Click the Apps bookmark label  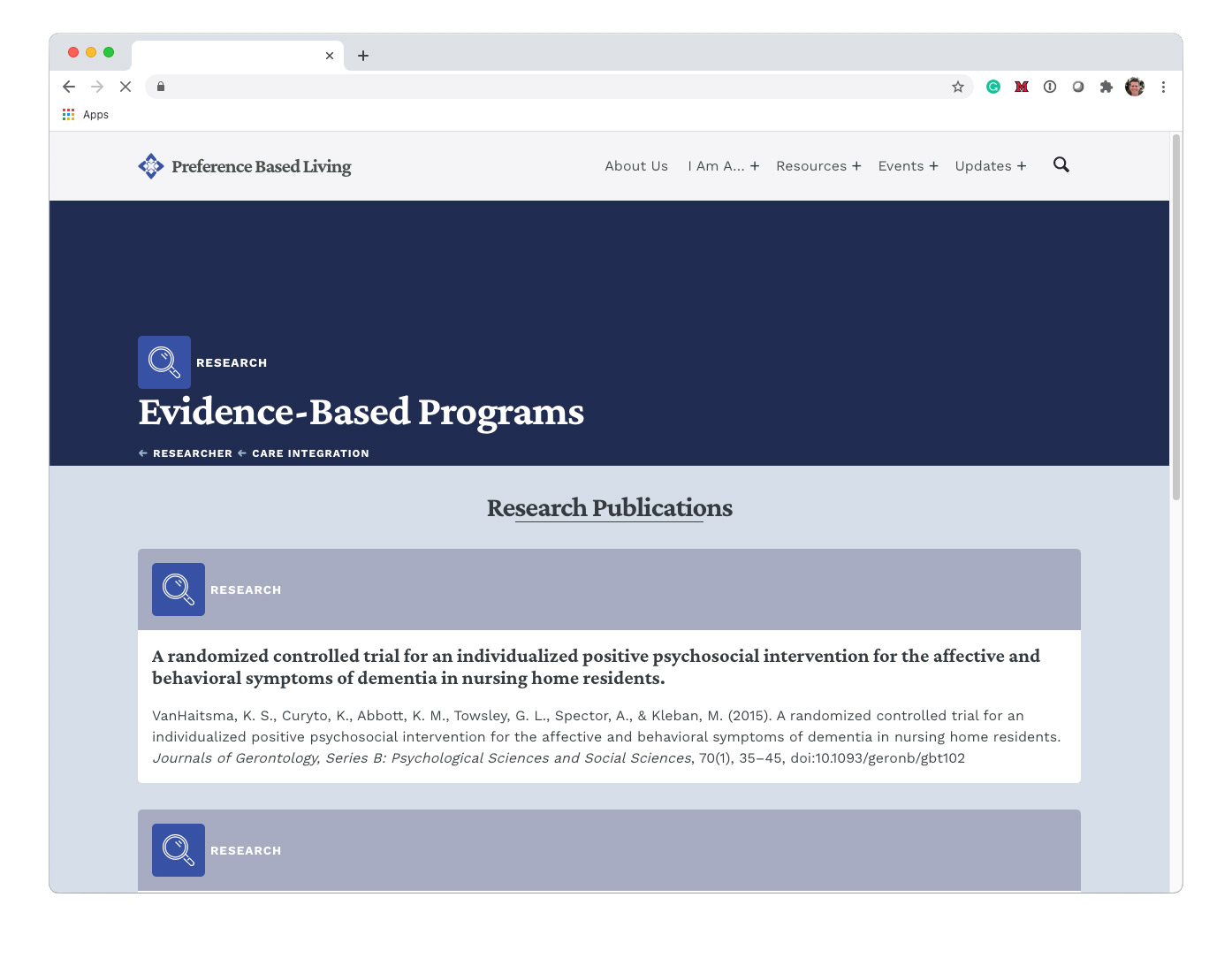pos(95,115)
